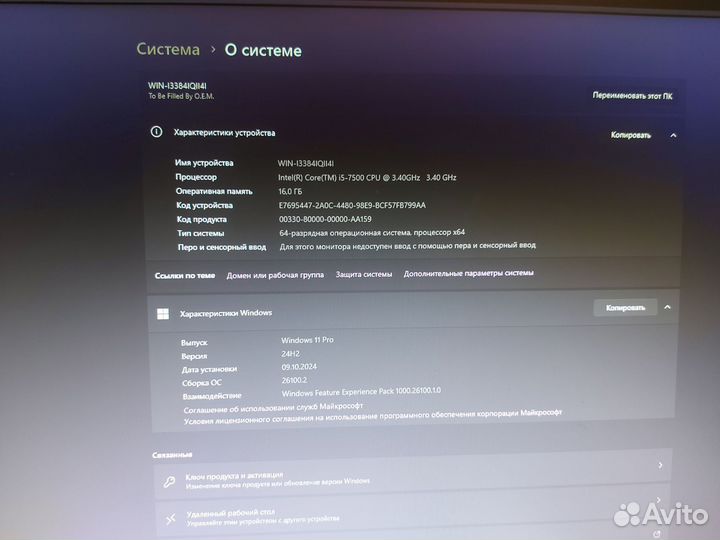Click the Имя устройства label
The height and width of the screenshot is (540, 720).
click(204, 163)
